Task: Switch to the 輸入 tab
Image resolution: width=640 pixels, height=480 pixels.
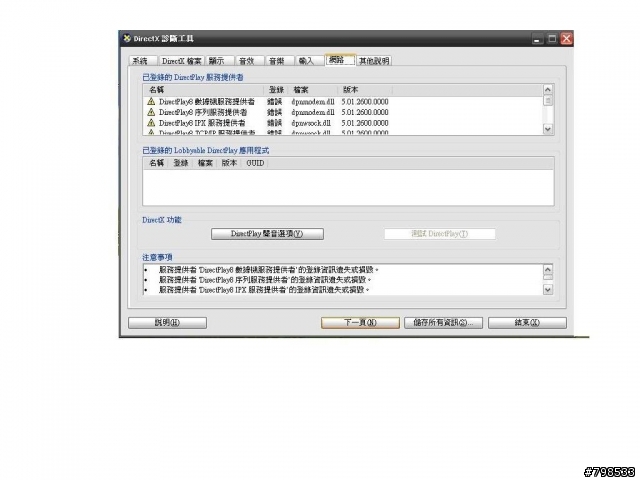Action: coord(307,61)
